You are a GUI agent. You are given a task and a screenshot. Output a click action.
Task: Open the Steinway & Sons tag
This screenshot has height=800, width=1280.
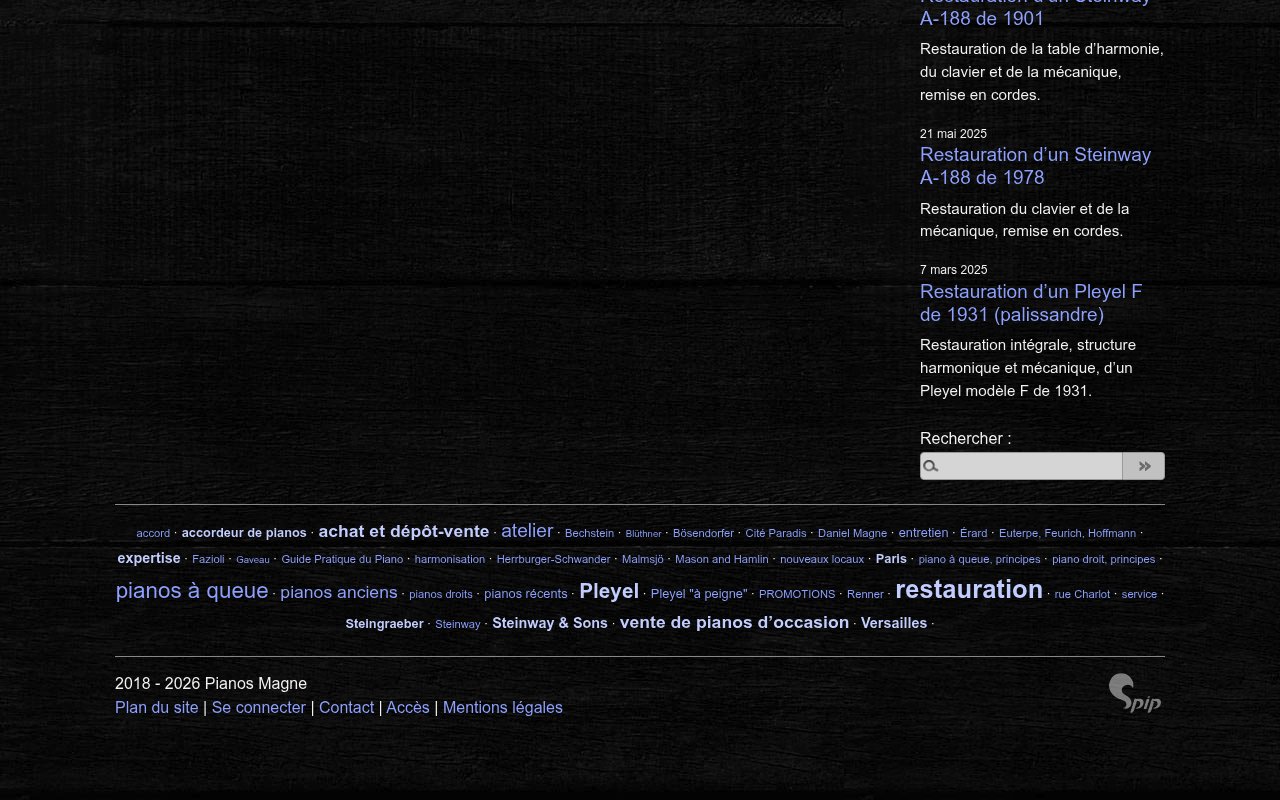coord(550,623)
